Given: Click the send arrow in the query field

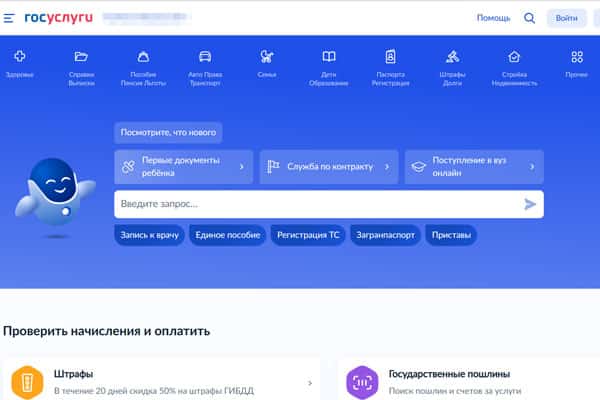Looking at the screenshot, I should (530, 204).
